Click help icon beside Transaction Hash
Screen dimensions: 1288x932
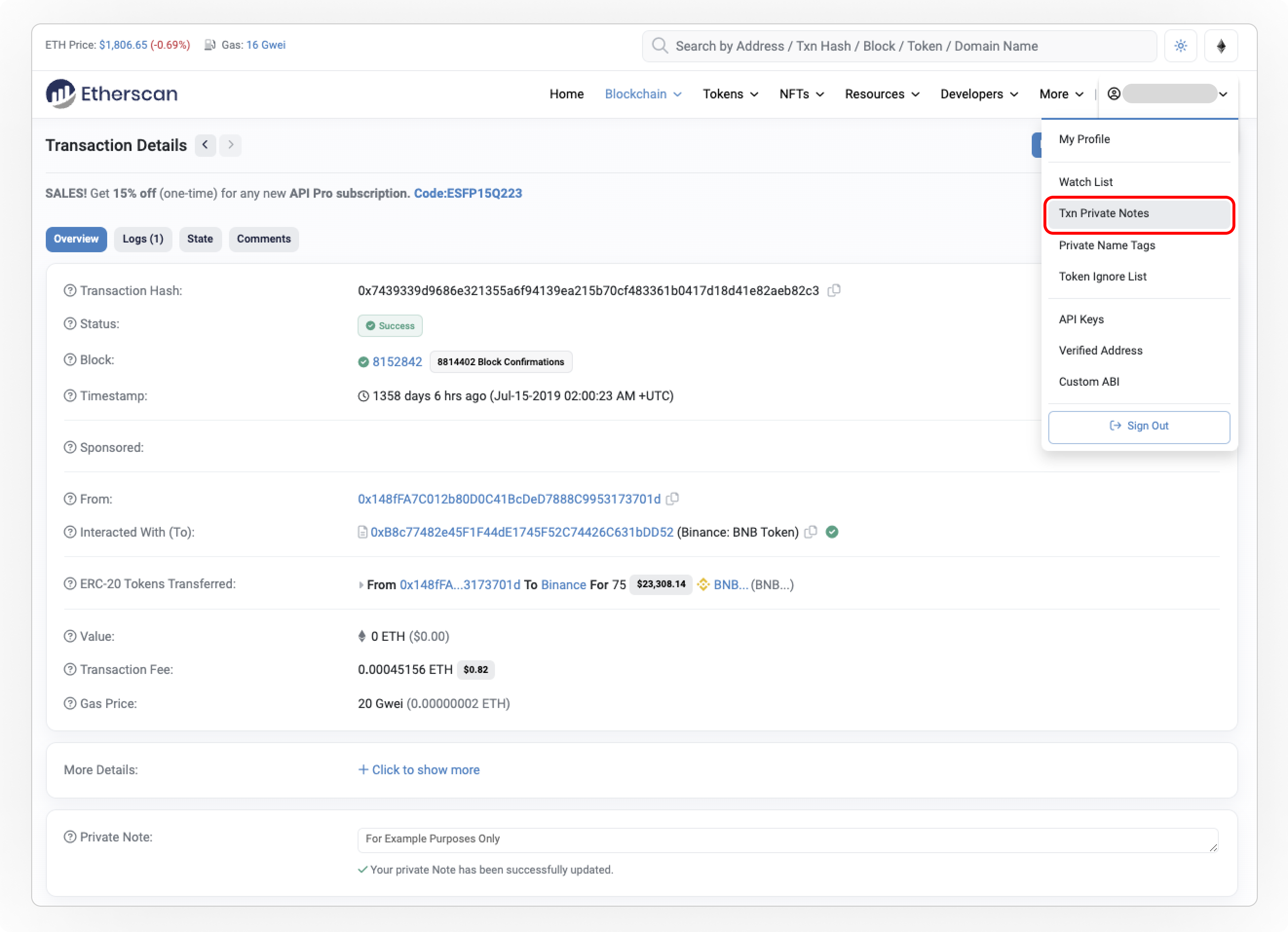coord(70,291)
